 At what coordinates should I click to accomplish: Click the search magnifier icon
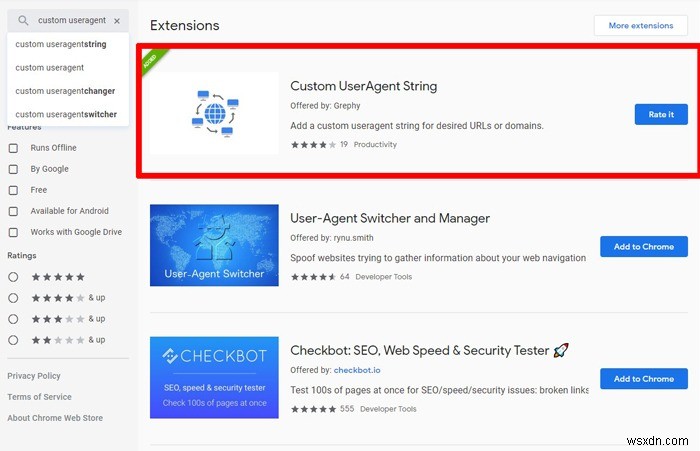coord(23,20)
